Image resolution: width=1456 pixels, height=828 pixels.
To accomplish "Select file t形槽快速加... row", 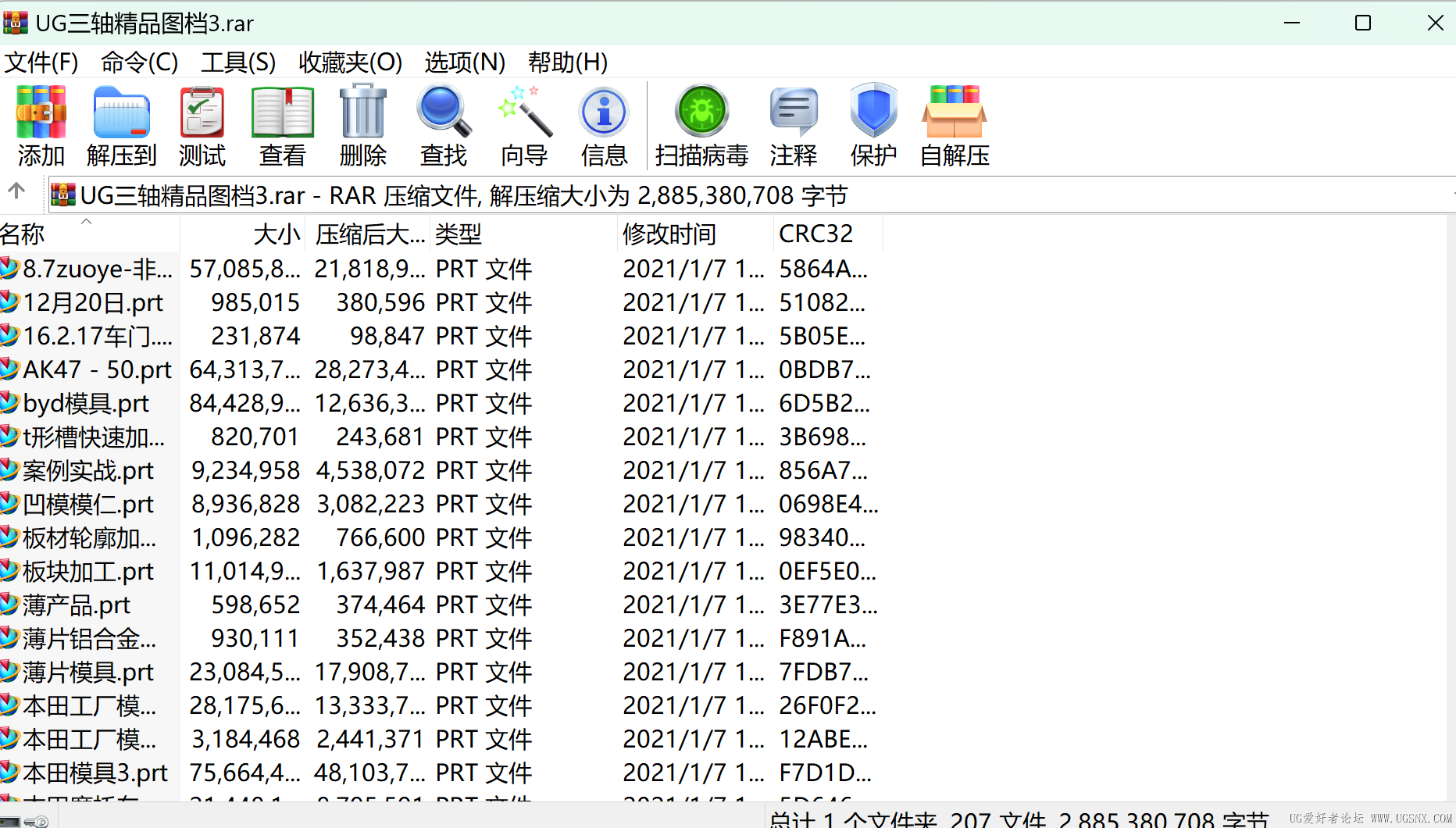I will point(441,437).
